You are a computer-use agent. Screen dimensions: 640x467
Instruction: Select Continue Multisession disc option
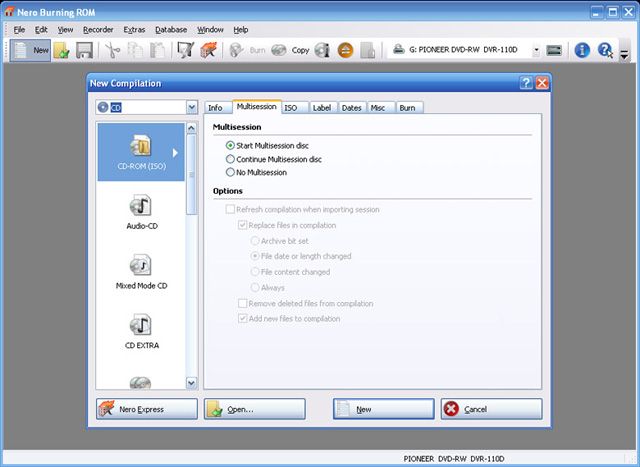point(231,159)
